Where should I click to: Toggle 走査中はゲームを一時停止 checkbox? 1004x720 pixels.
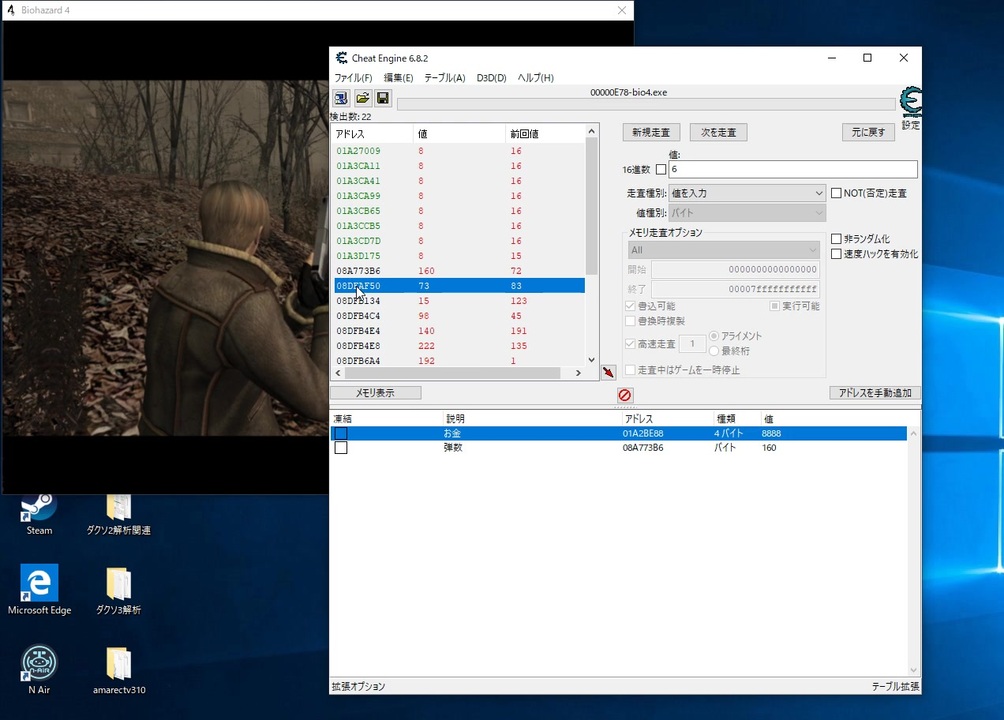(x=630, y=370)
